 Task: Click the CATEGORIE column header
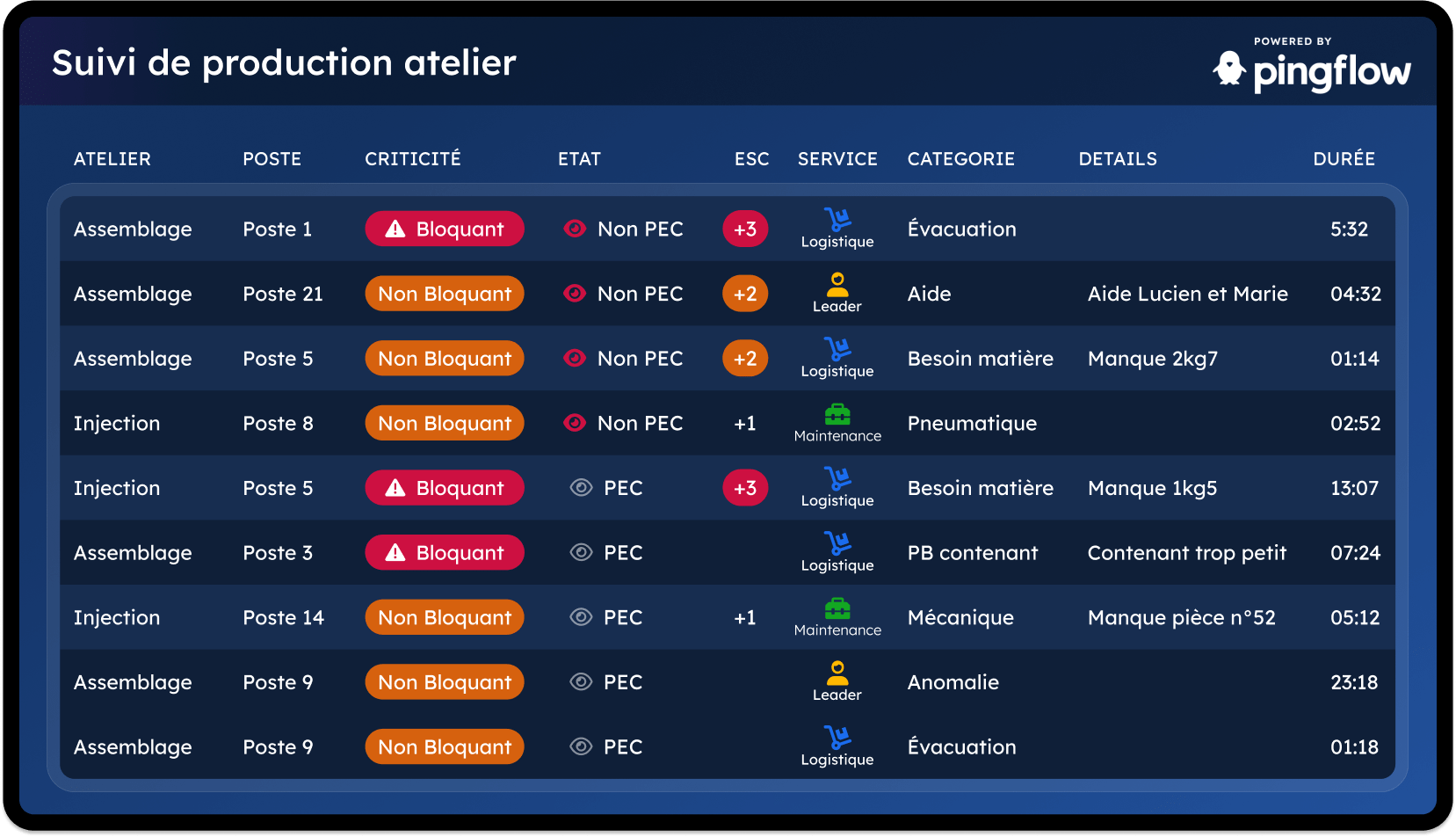961,159
